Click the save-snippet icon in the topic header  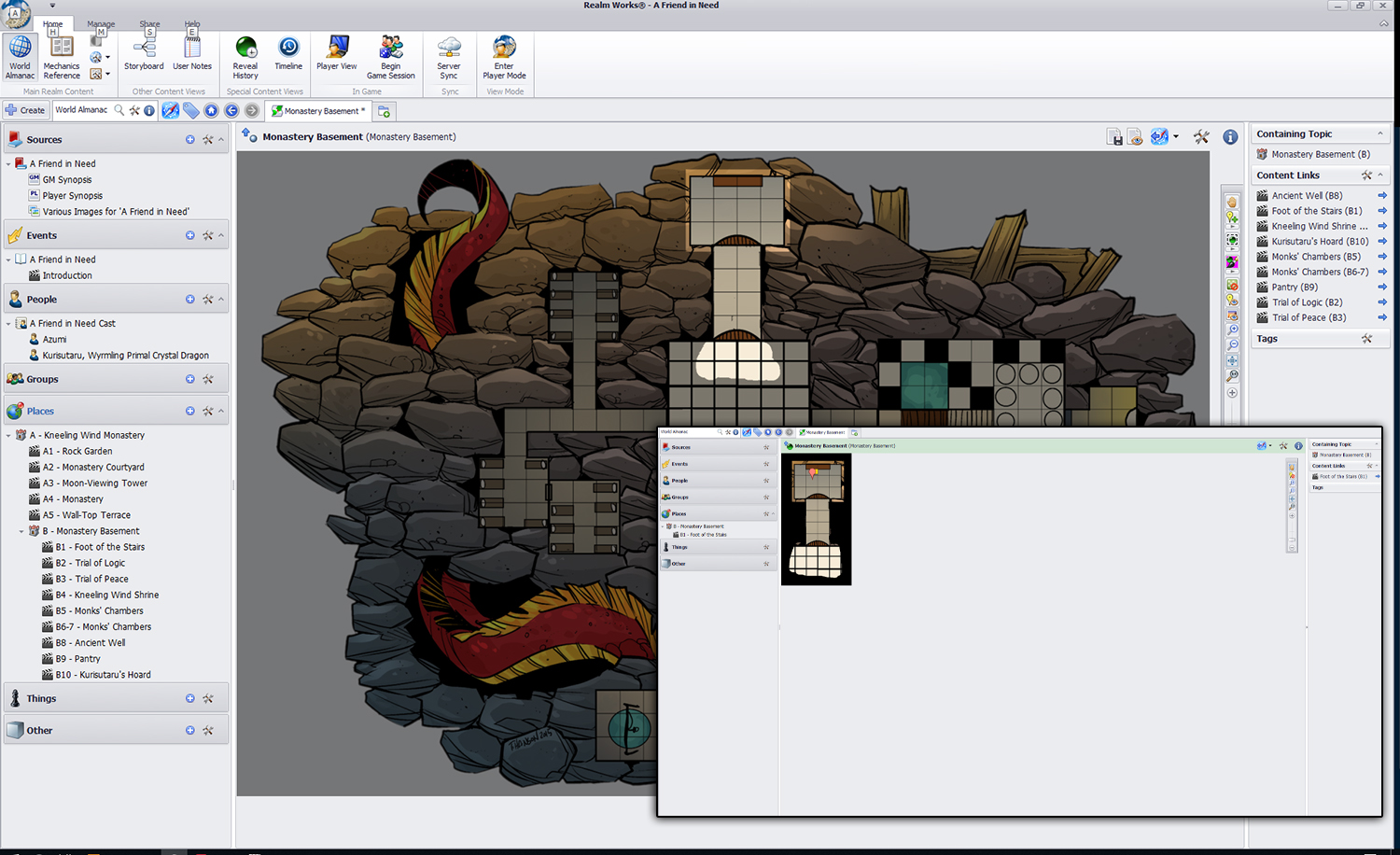[x=1114, y=137]
